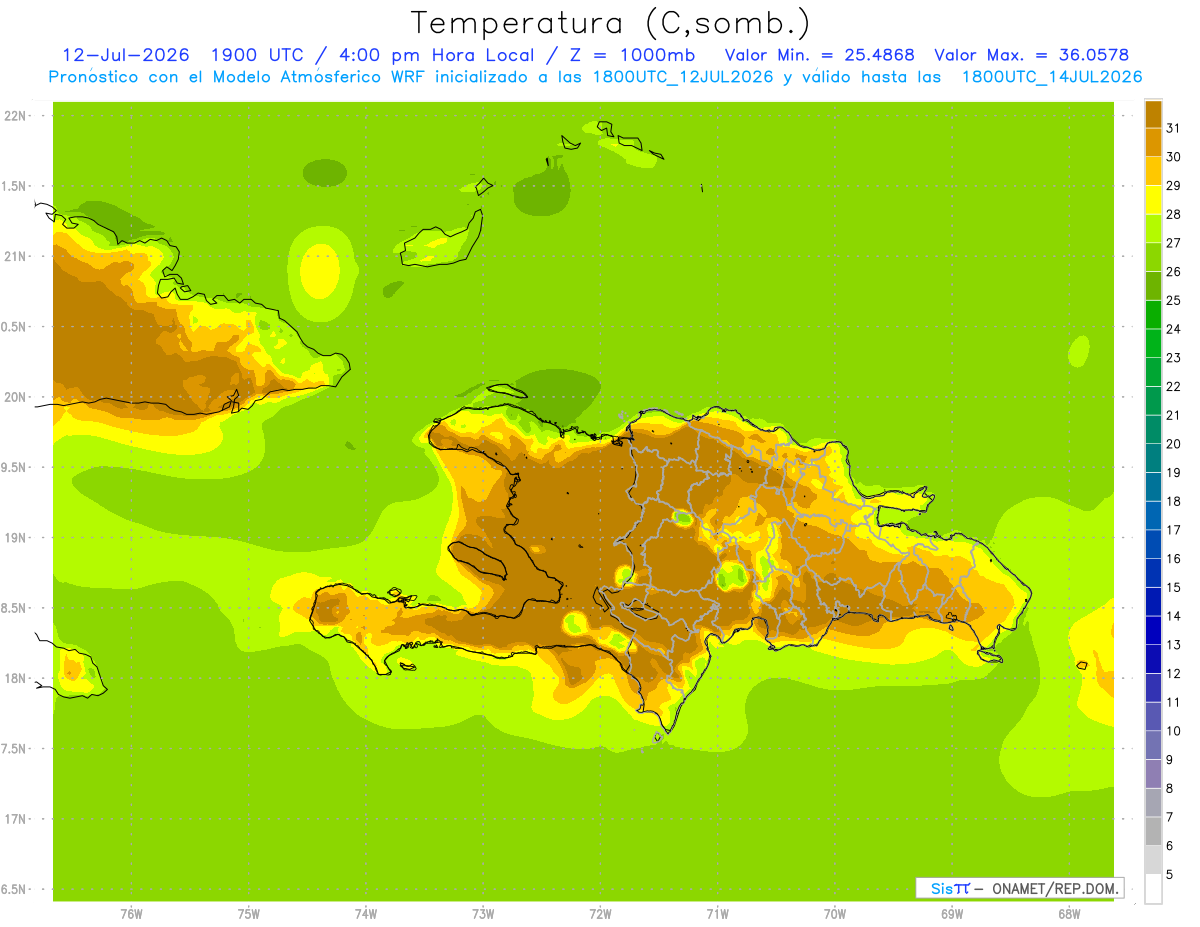Image resolution: width=1200 pixels, height=927 pixels.
Task: Click the valid-until time "1800UTC_14JUL2026"
Action: pyautogui.click(x=1052, y=77)
